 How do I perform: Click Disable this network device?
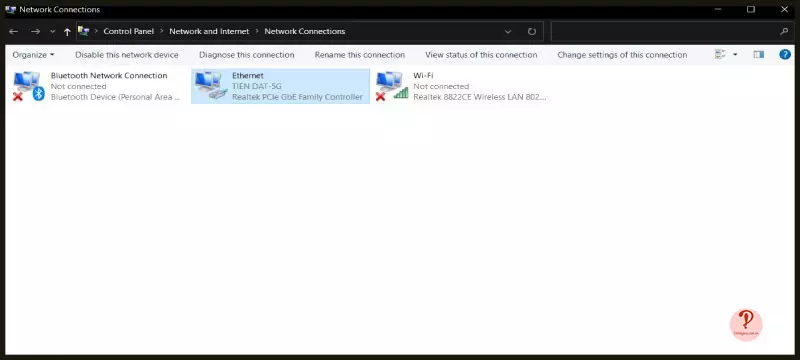127,55
